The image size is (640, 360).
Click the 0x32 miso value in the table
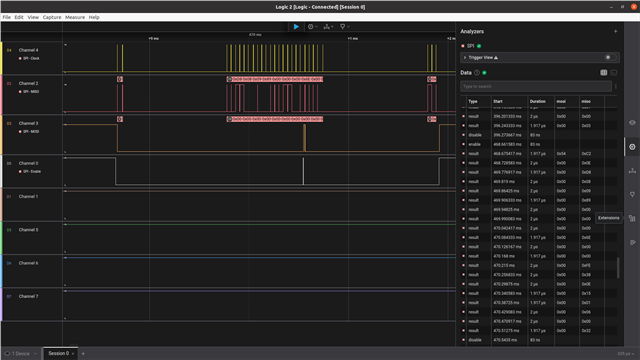(586, 331)
